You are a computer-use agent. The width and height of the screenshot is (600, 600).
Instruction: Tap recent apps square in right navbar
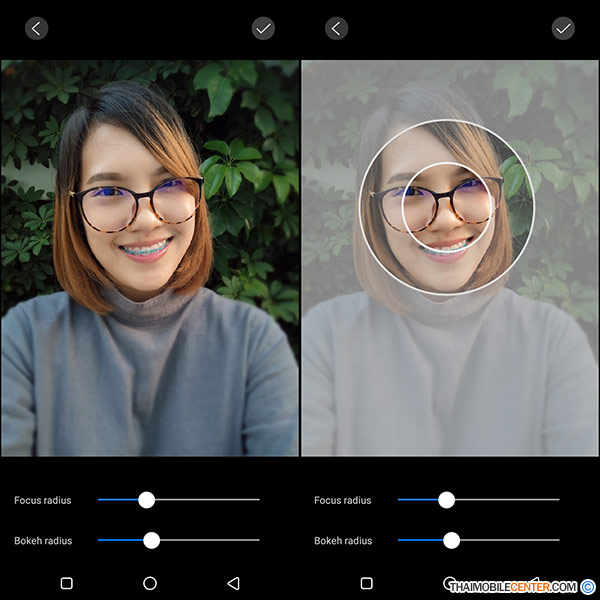pos(367,583)
